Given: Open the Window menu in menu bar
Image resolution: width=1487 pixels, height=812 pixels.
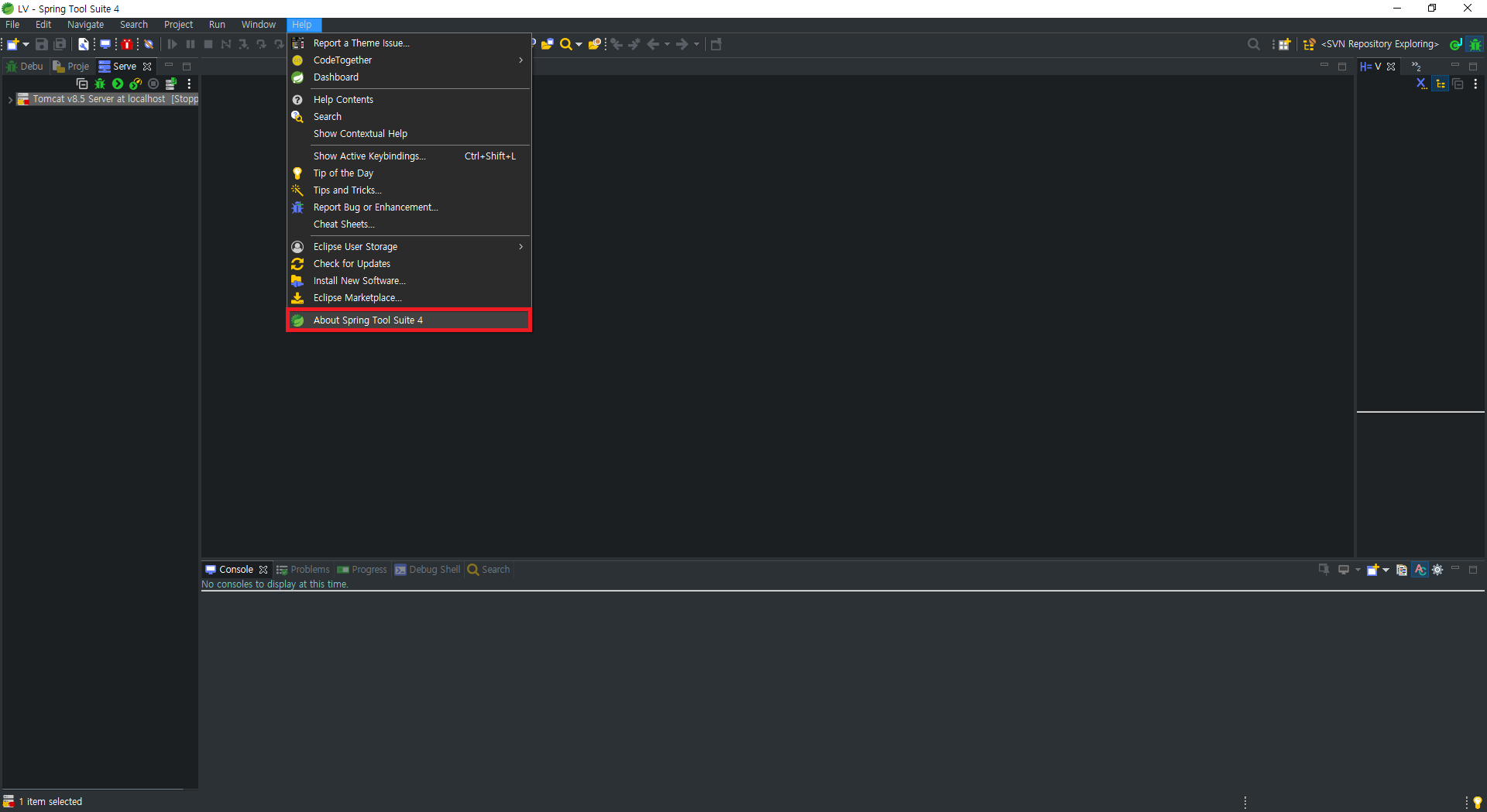Looking at the screenshot, I should 258,25.
